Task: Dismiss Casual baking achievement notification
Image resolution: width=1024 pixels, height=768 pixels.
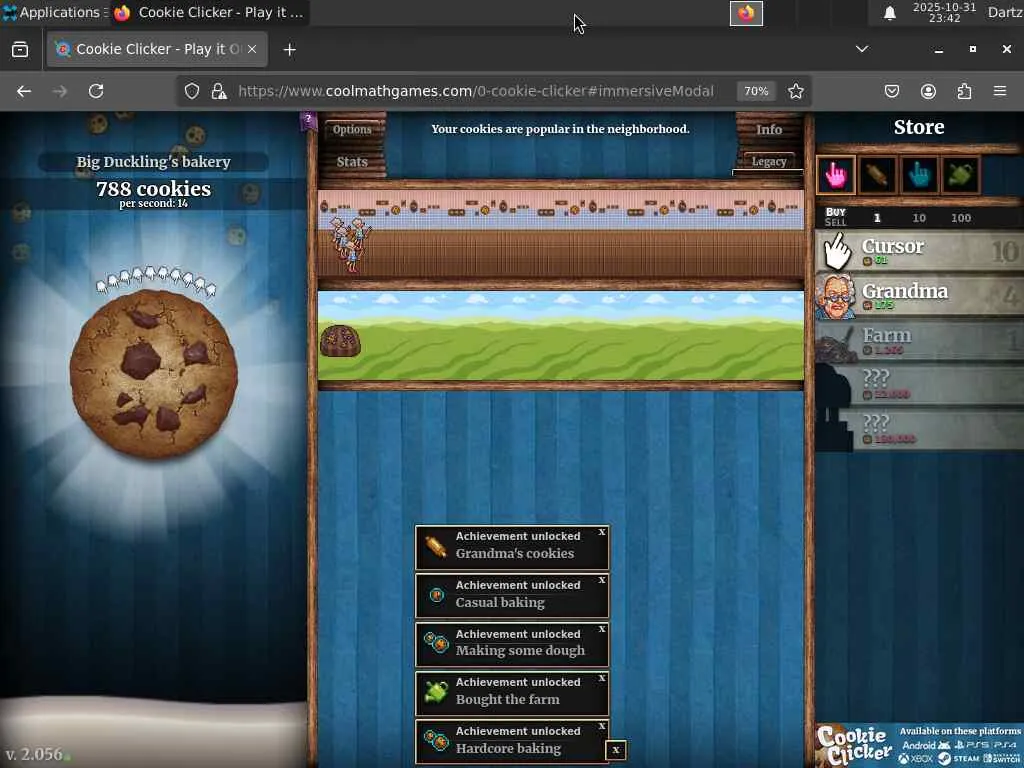Action: click(602, 580)
